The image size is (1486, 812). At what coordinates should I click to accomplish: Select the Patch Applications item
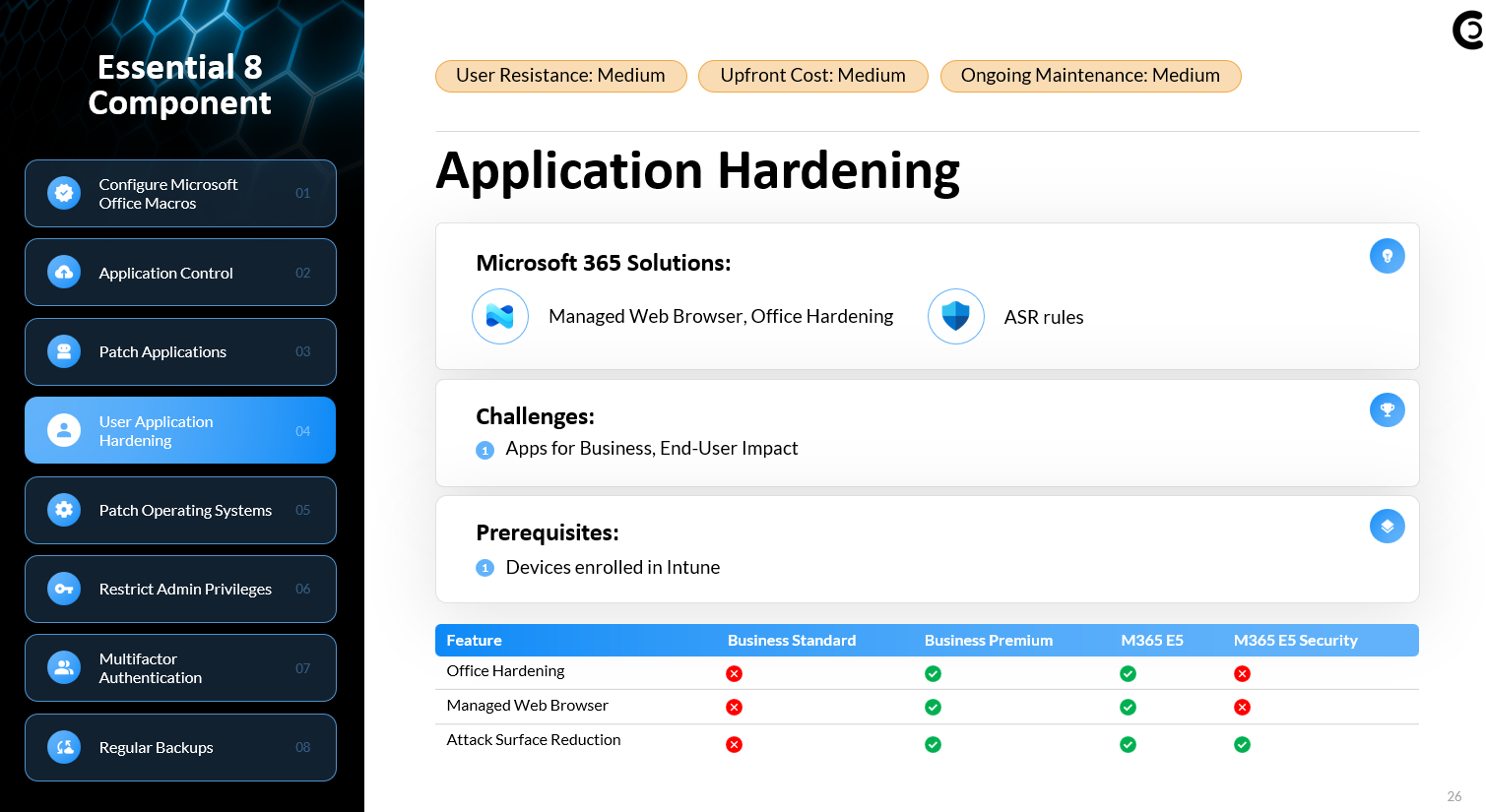180,352
